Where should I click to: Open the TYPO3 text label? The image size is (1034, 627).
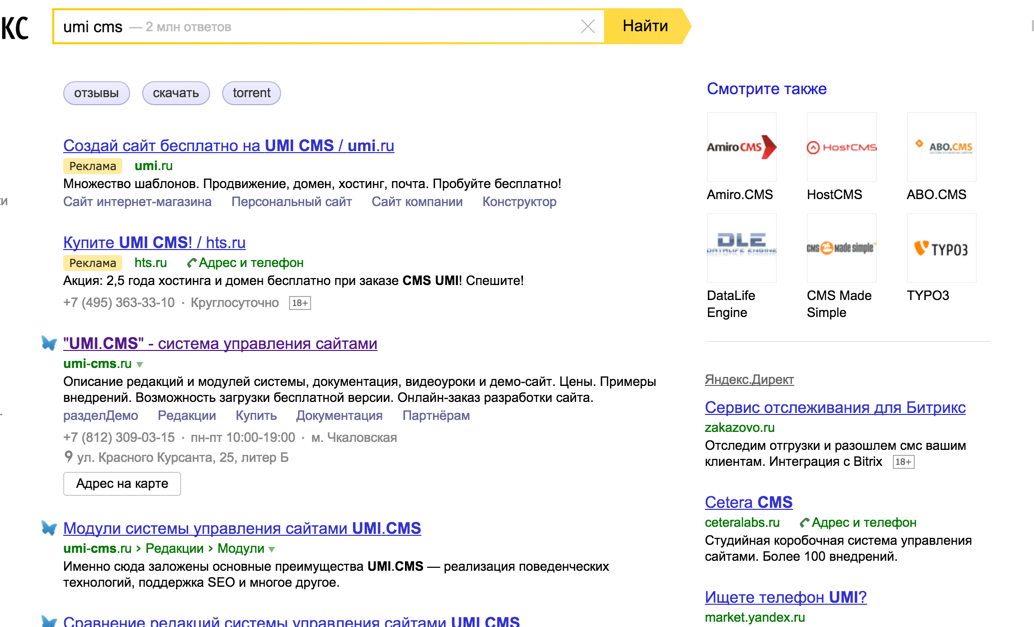928,295
